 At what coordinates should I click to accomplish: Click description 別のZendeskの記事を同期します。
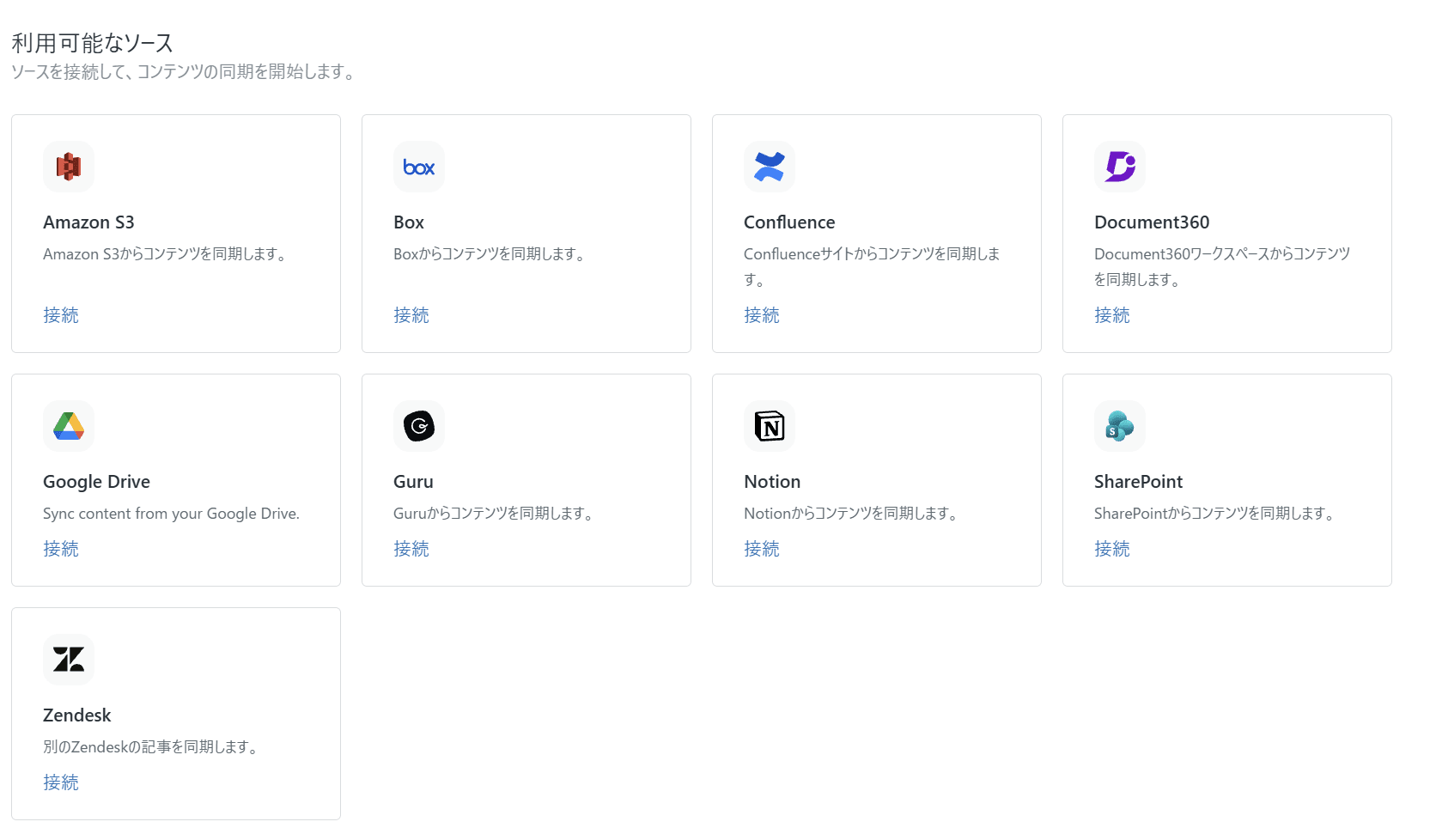pos(151,747)
